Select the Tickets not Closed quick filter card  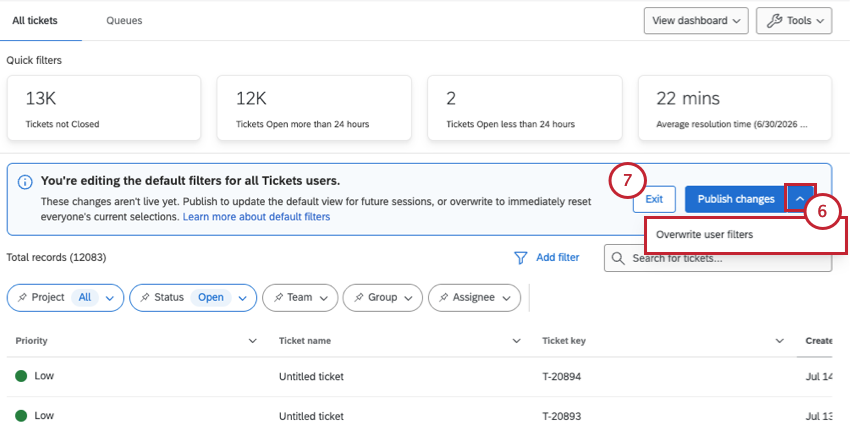(104, 108)
